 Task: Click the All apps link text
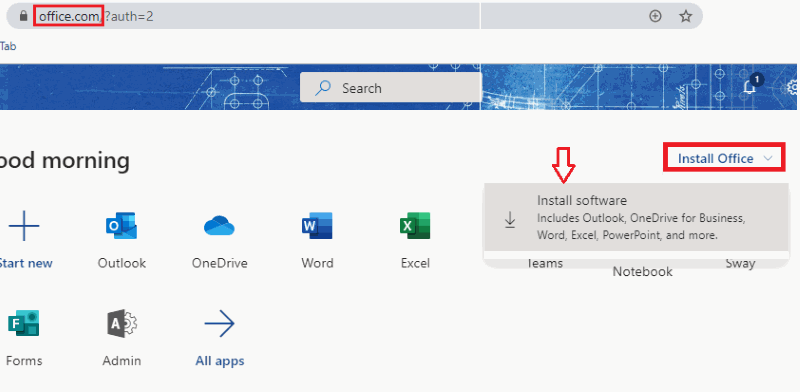[x=220, y=361]
